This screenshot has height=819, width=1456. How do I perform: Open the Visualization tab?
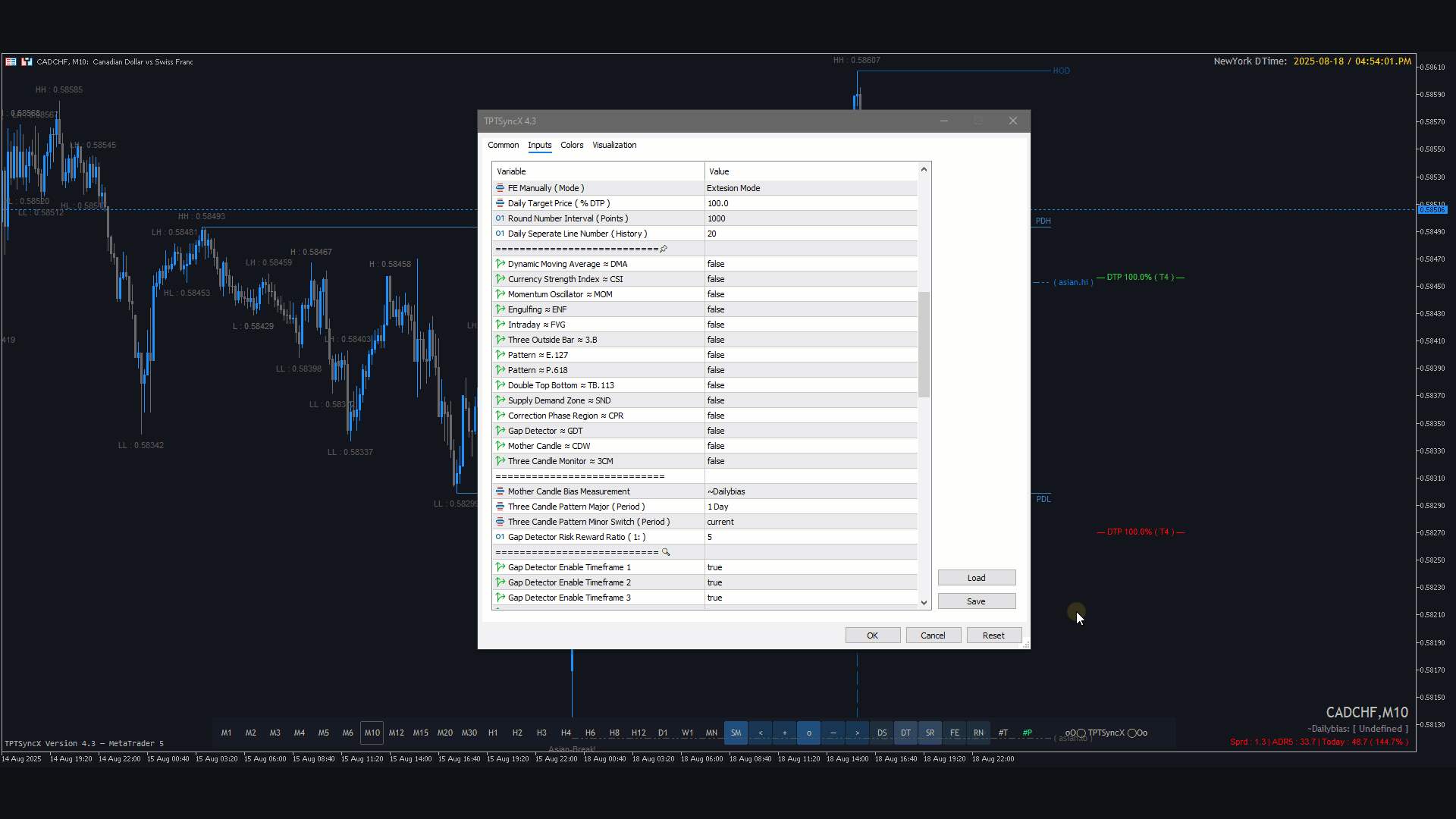(614, 145)
